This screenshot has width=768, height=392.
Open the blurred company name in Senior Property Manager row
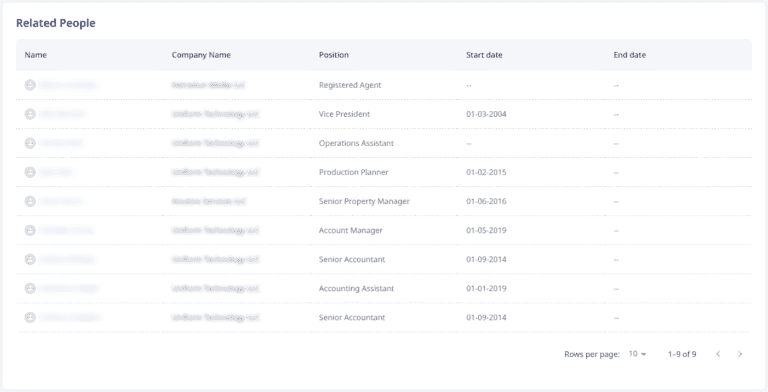(209, 201)
